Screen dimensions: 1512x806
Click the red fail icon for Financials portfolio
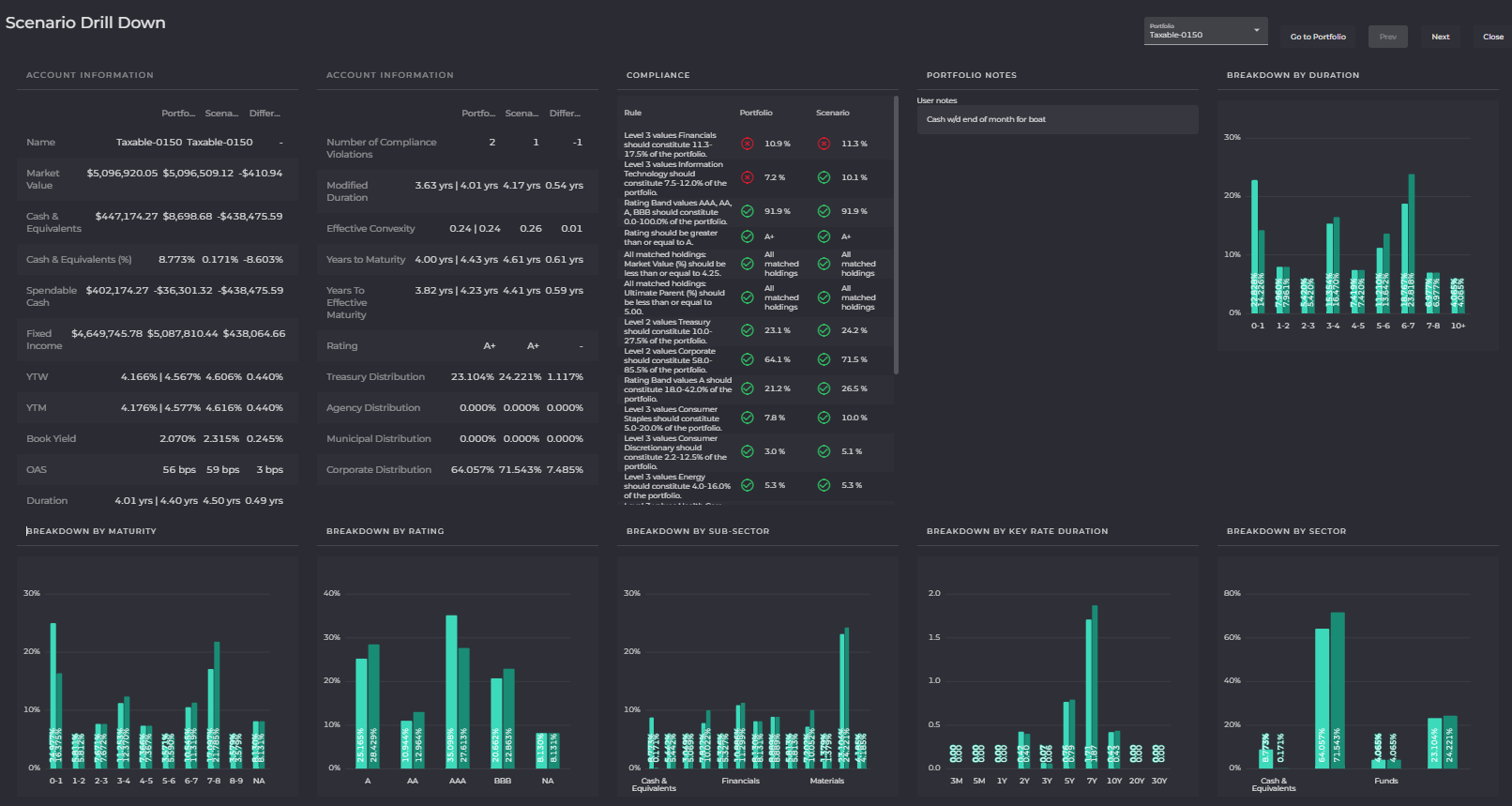pos(748,144)
